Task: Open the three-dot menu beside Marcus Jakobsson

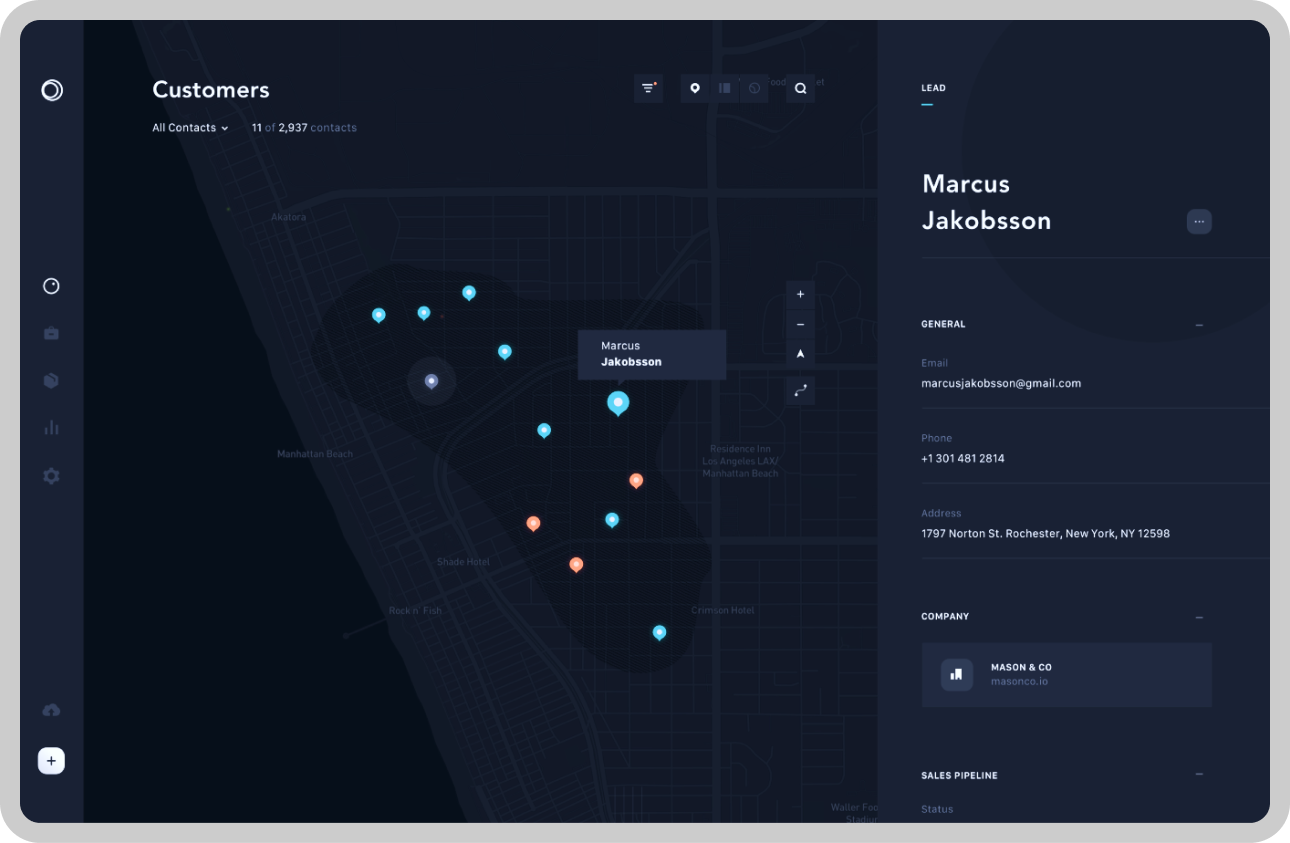Action: (x=1199, y=221)
